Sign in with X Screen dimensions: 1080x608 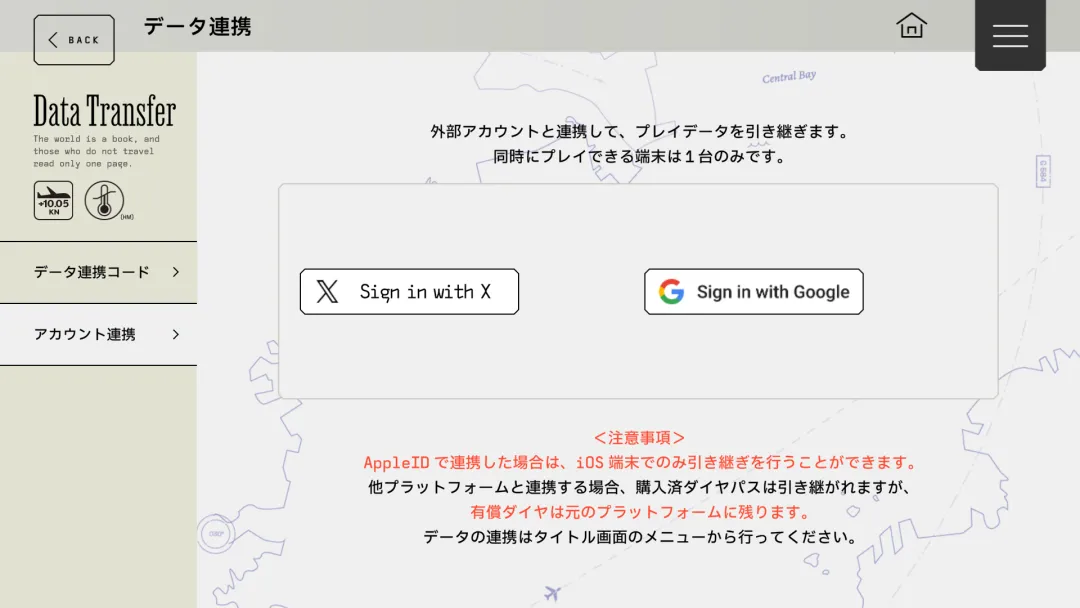(409, 292)
